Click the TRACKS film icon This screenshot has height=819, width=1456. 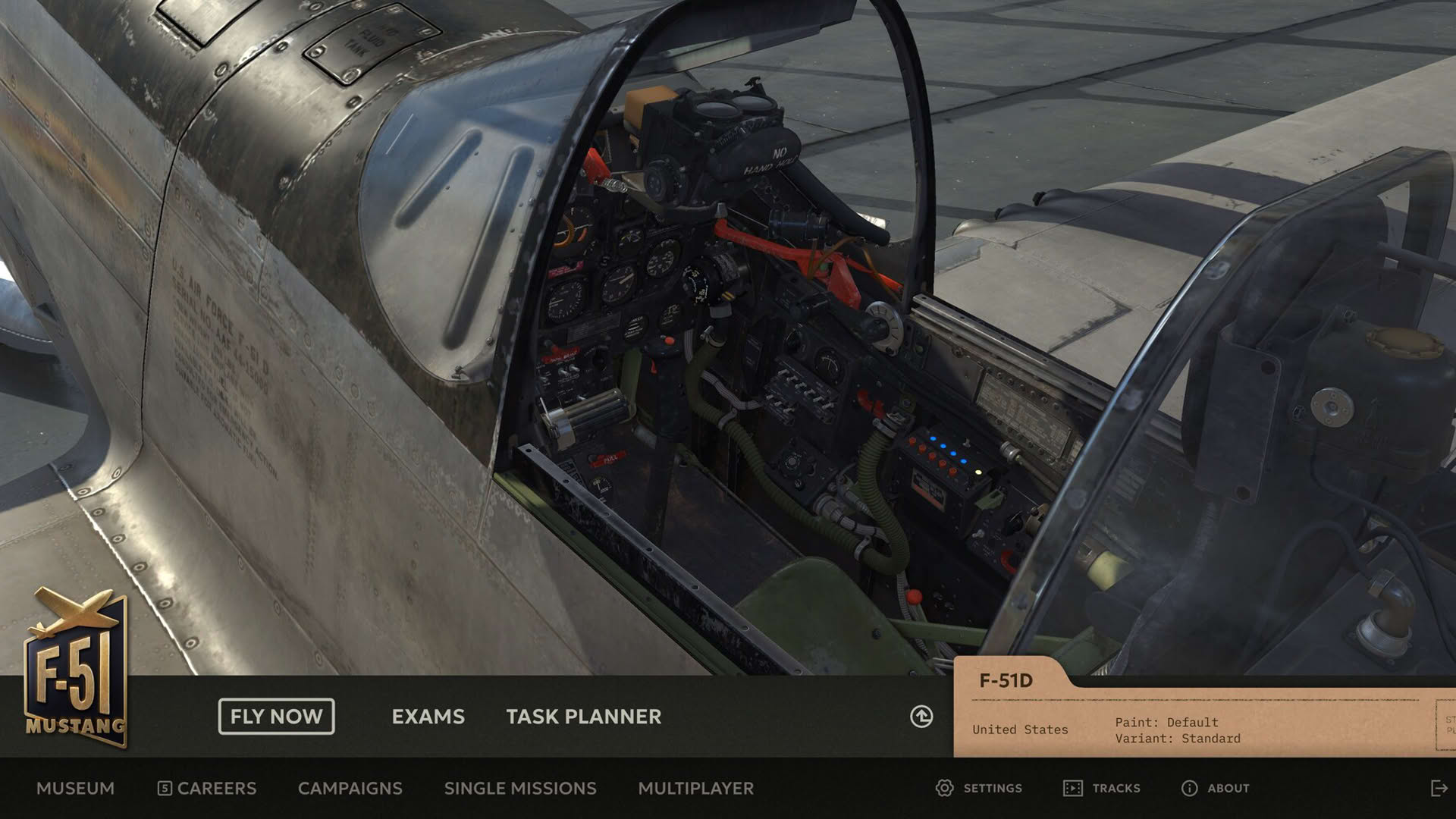pyautogui.click(x=1073, y=788)
